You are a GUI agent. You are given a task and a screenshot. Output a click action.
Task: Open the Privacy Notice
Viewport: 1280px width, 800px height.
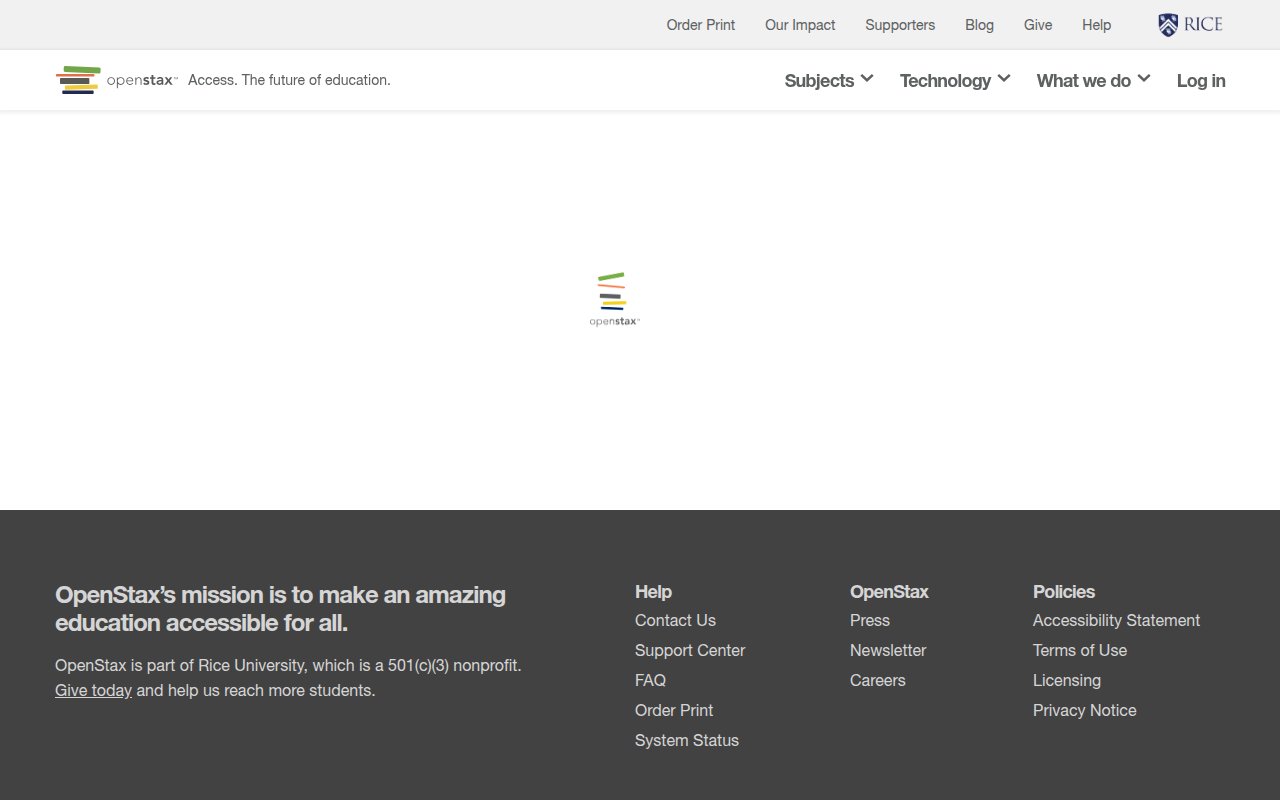point(1085,710)
